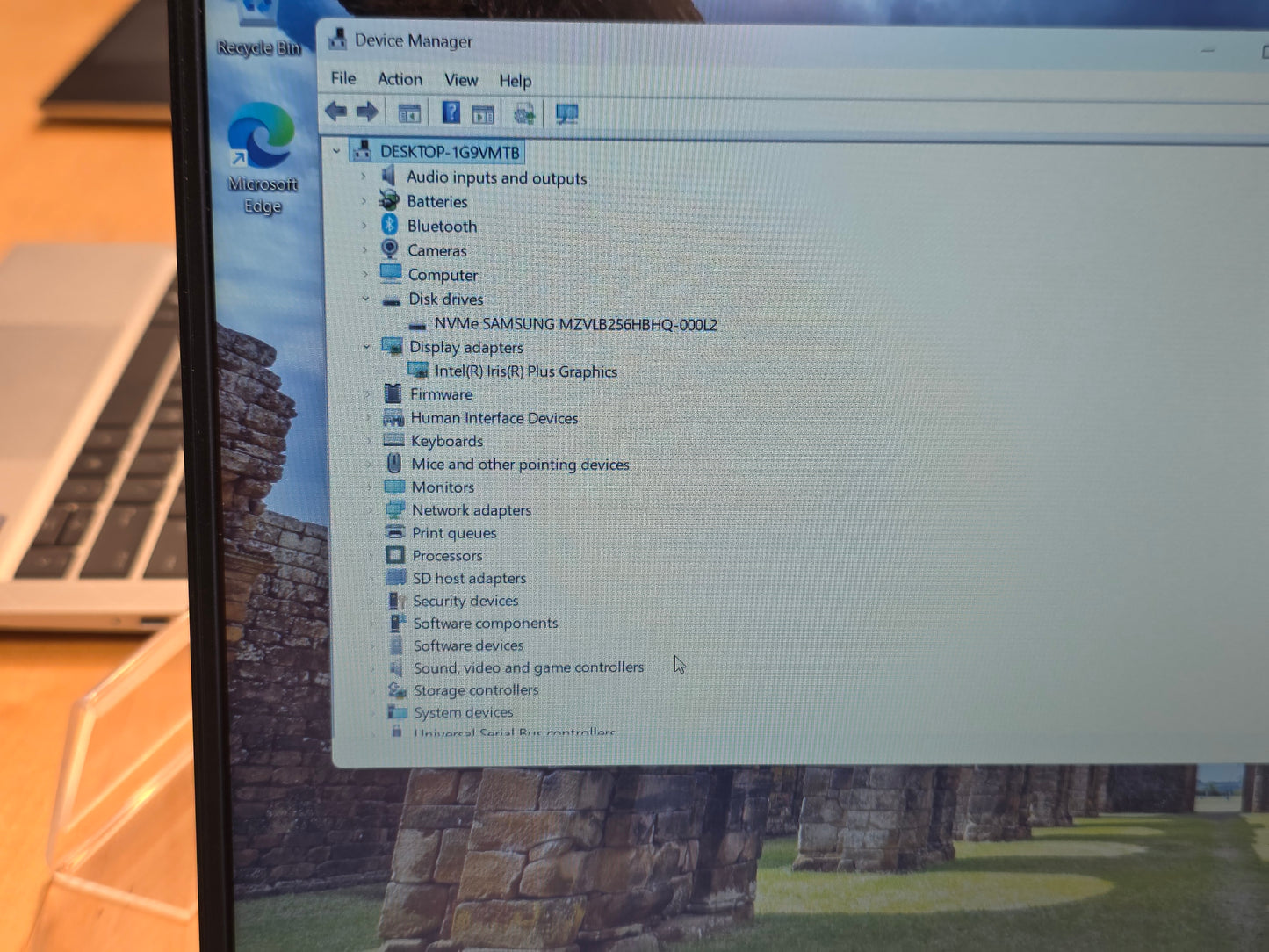The image size is (1269, 952).
Task: Open the View menu
Action: click(461, 79)
